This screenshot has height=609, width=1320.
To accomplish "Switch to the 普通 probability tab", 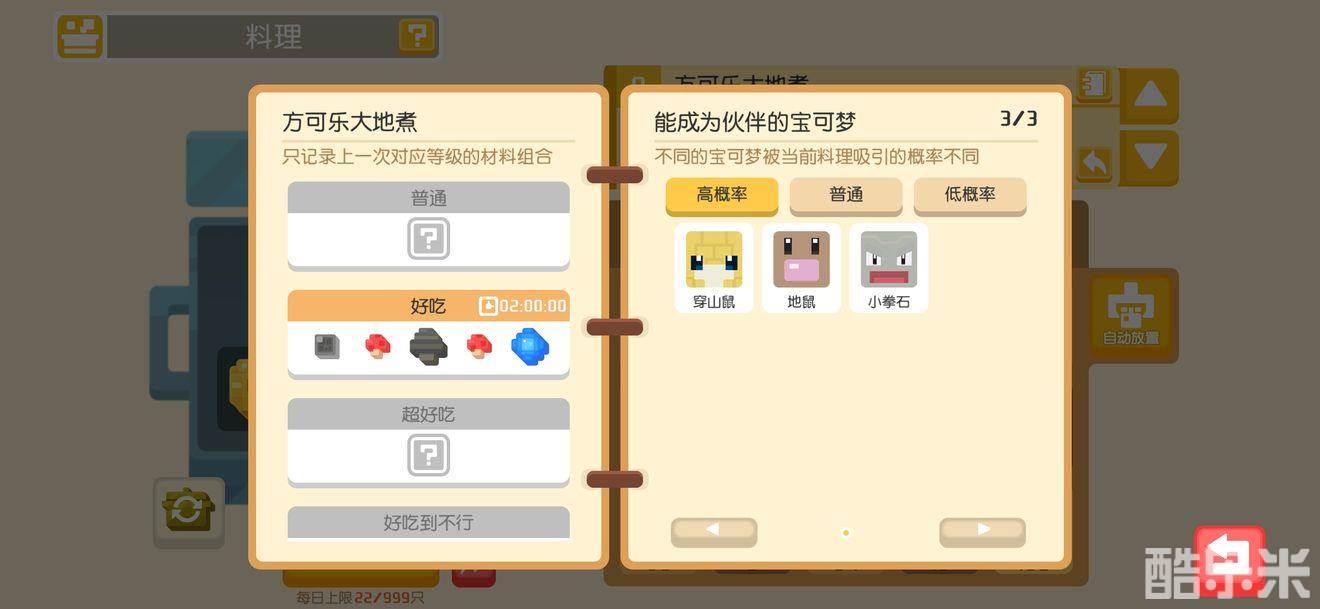I will click(846, 196).
